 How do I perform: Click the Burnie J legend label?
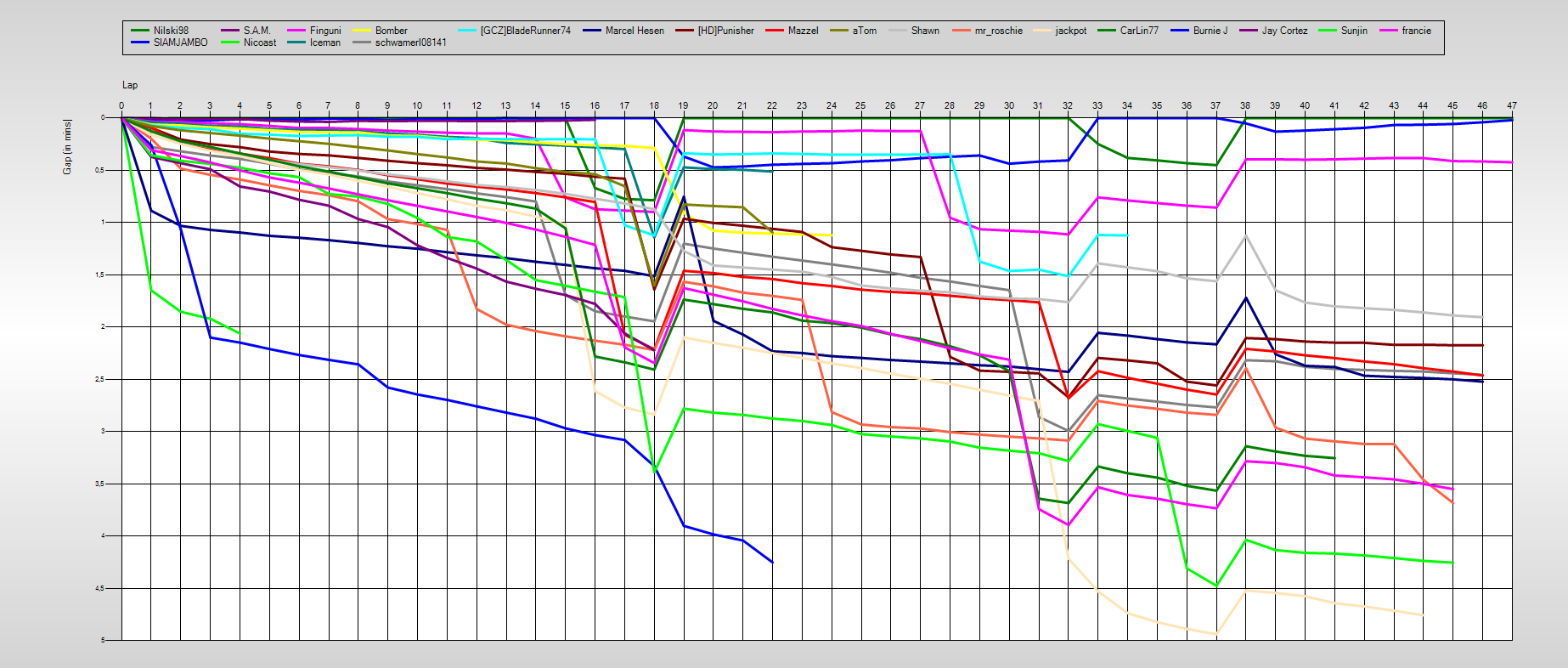pos(1210,31)
